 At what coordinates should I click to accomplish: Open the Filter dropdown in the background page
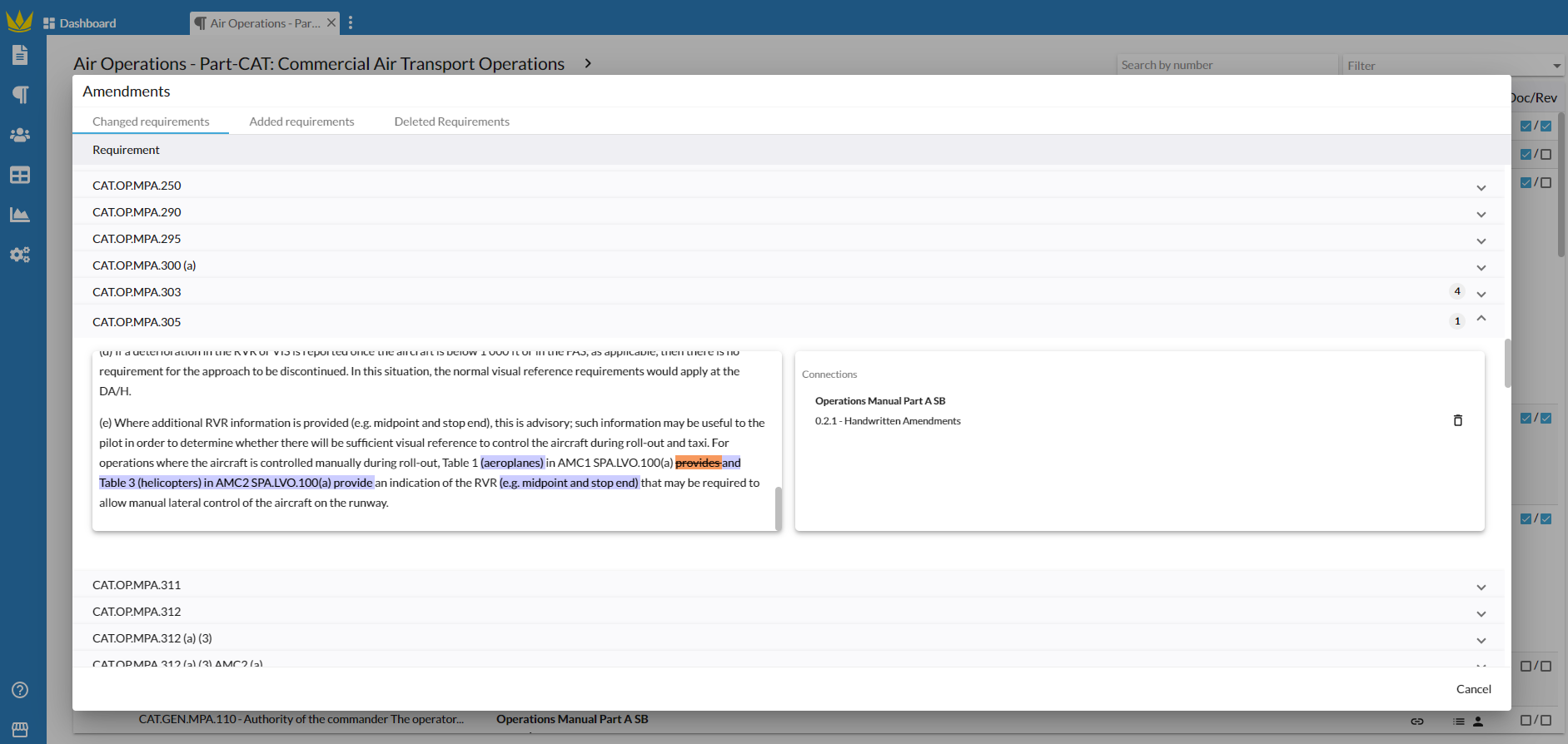[x=1453, y=65]
